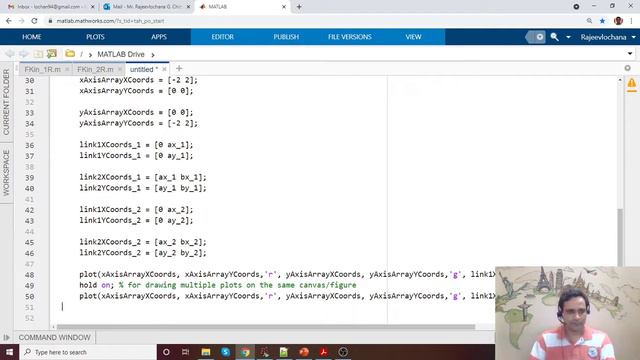640x360 pixels.
Task: Open the Windows Start menu
Action: (x=9, y=352)
